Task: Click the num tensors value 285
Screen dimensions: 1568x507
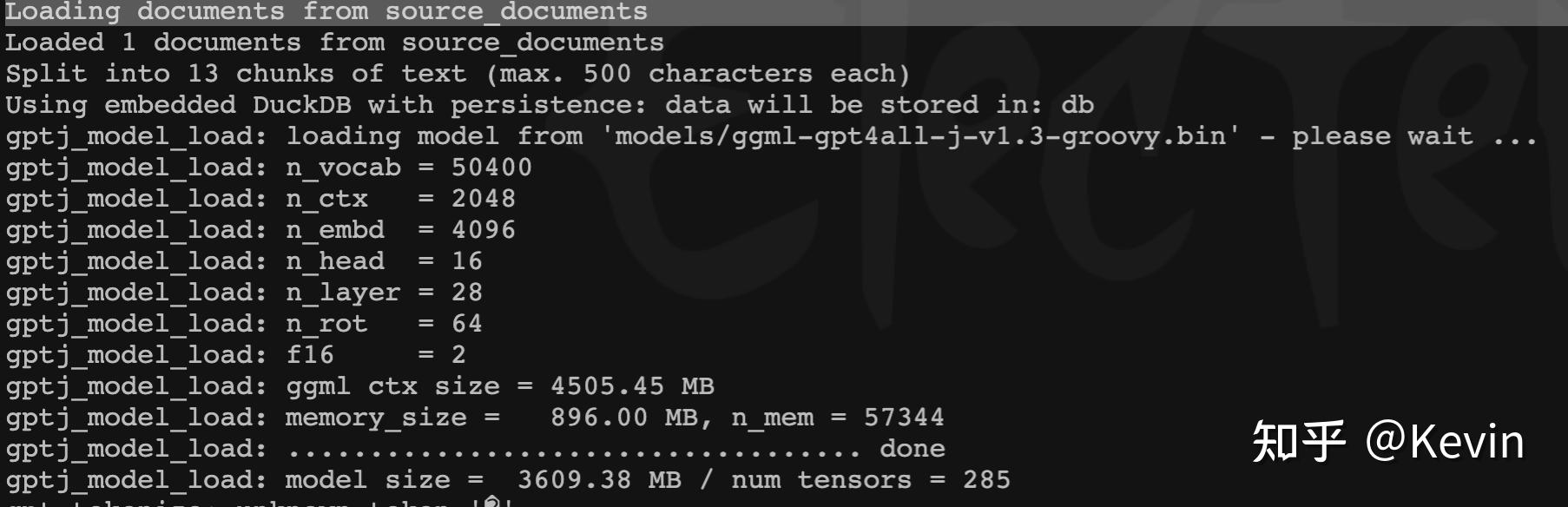Action: 986,480
